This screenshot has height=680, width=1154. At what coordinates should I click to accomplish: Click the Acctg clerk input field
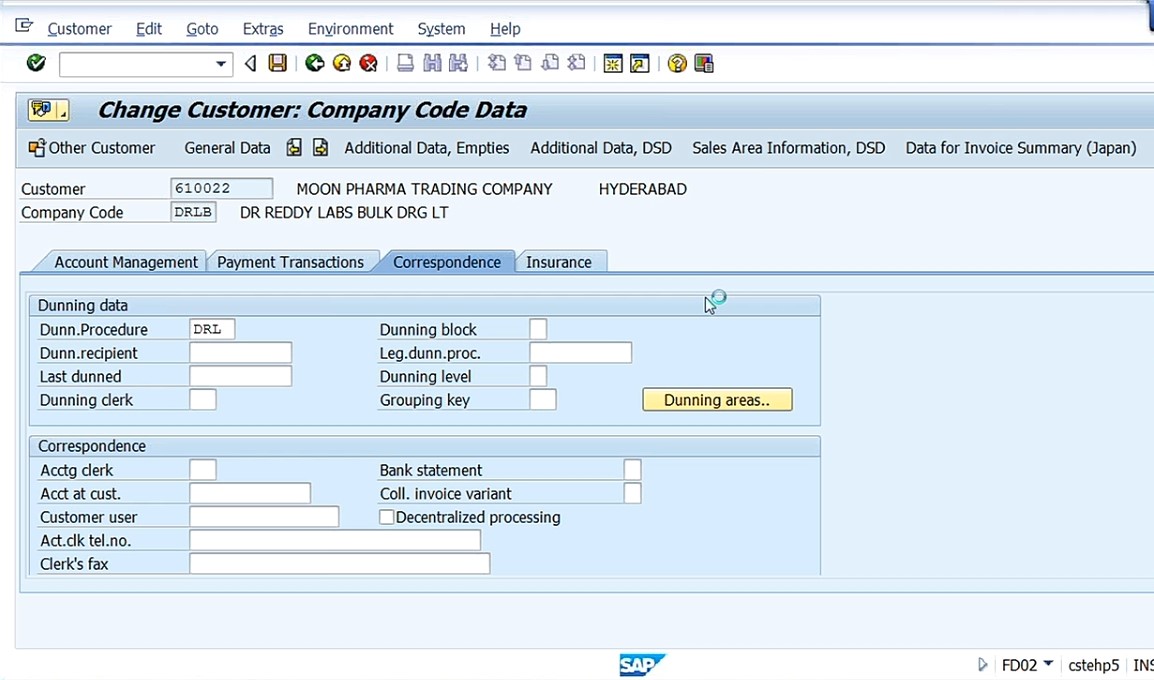203,470
